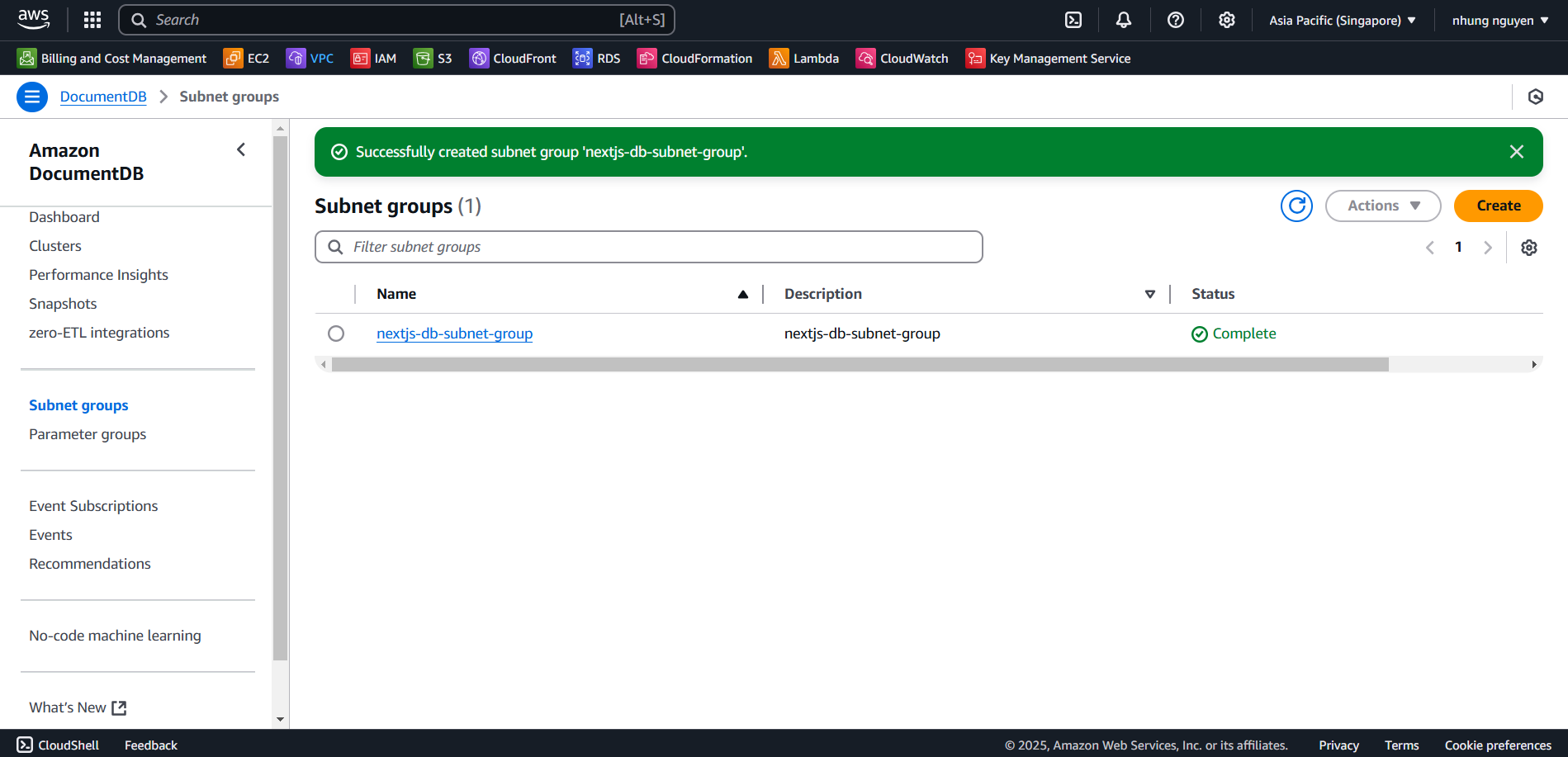Open the help question mark icon
This screenshot has width=1568, height=757.
[x=1175, y=20]
